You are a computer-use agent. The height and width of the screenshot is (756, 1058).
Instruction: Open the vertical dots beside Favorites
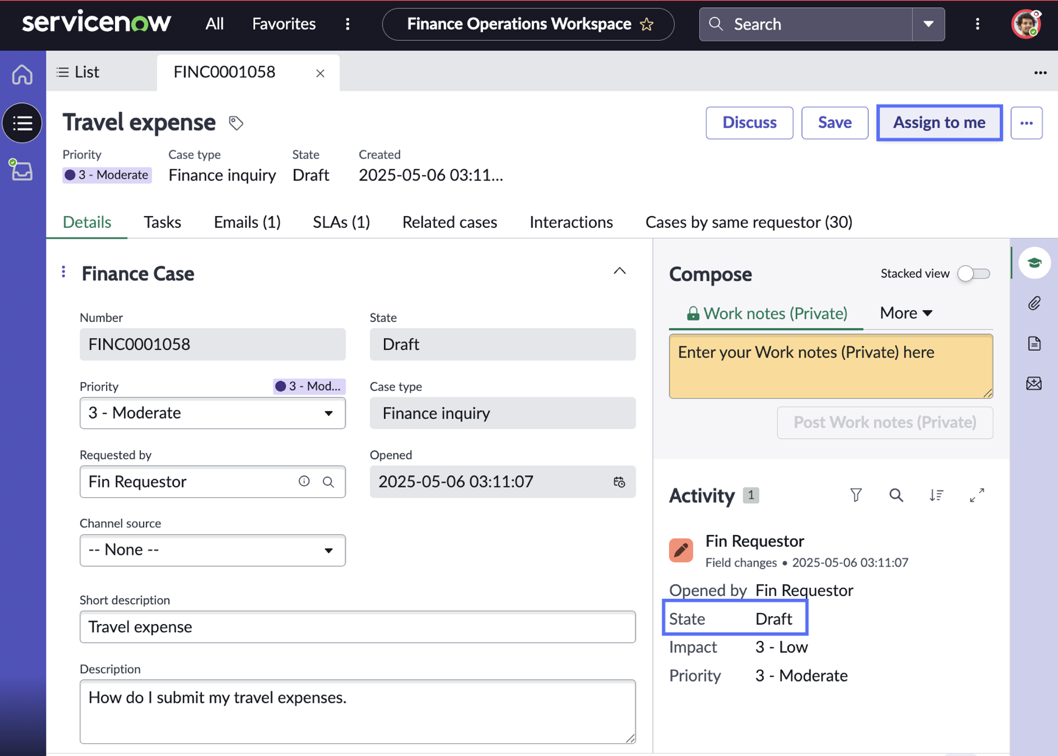click(347, 24)
